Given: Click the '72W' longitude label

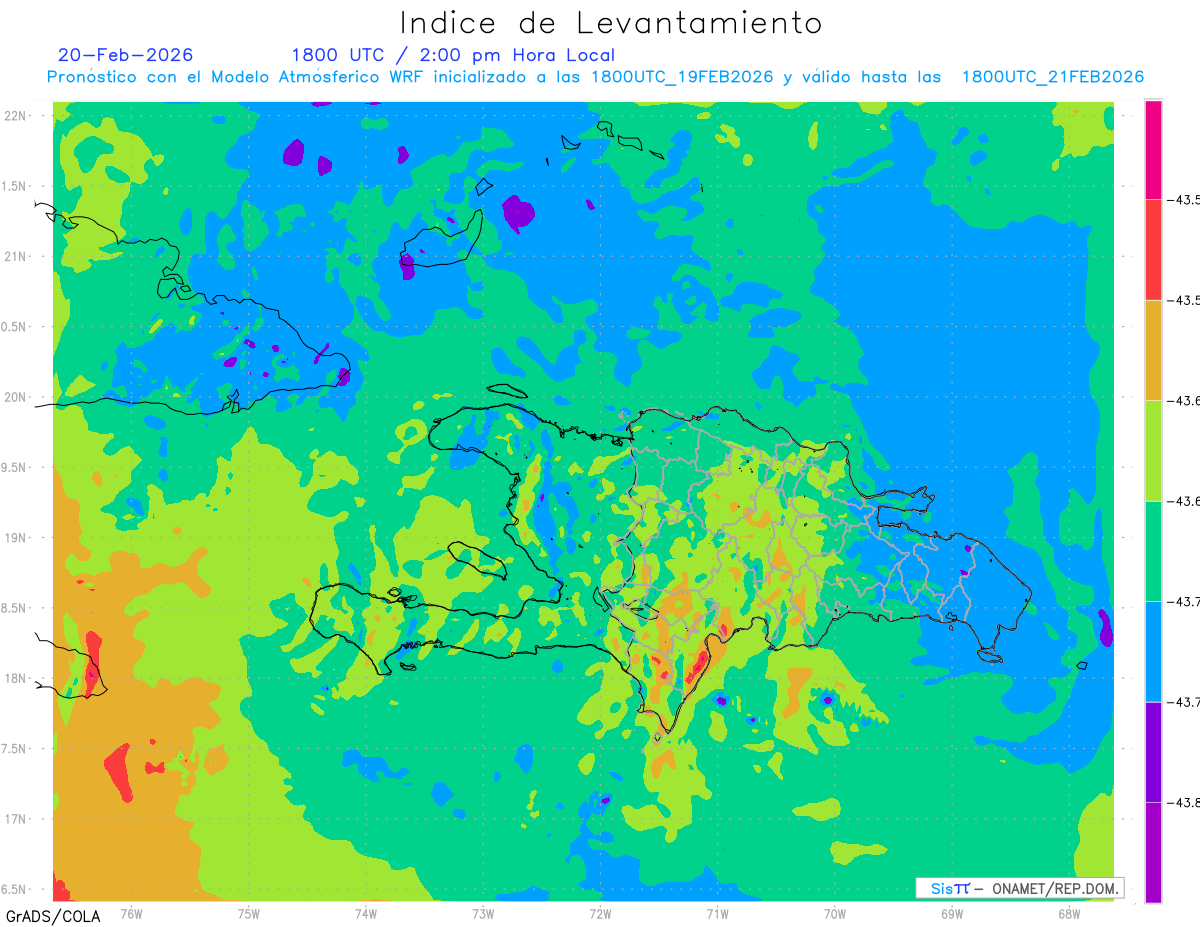Looking at the screenshot, I should pyautogui.click(x=600, y=914).
